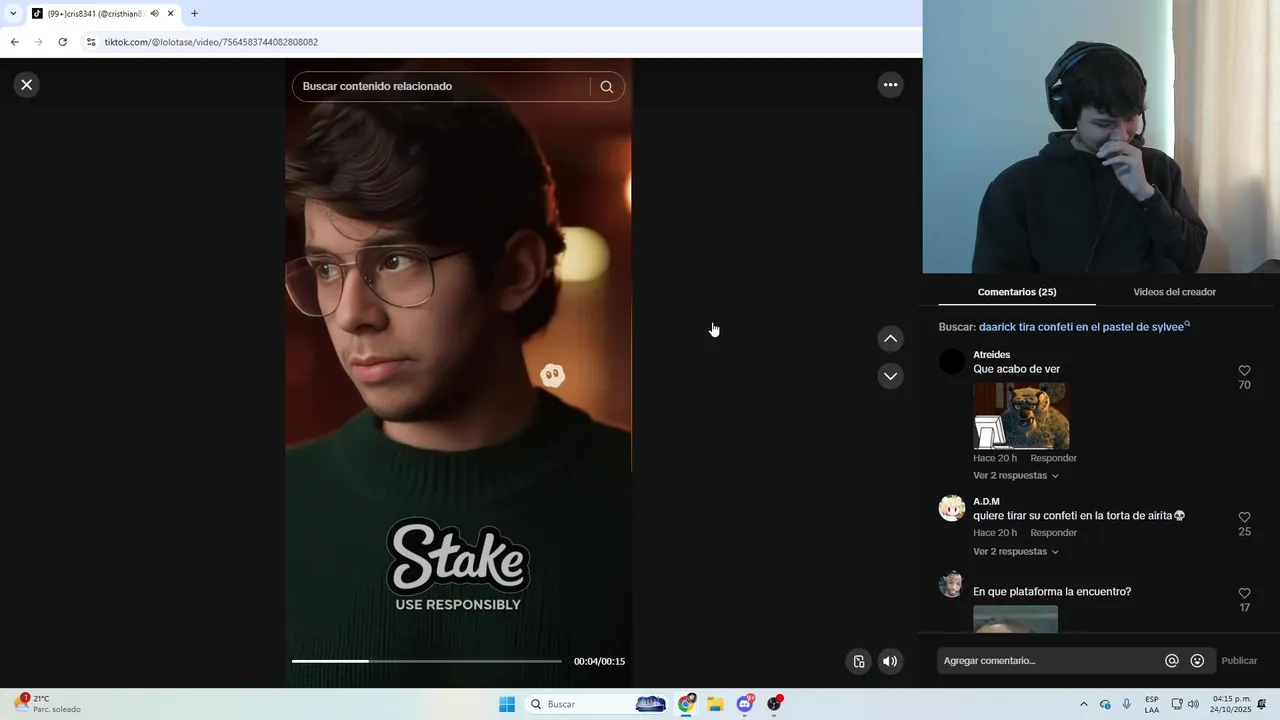Open the image sticker in Atreides comment
The height and width of the screenshot is (720, 1280).
(x=1021, y=416)
